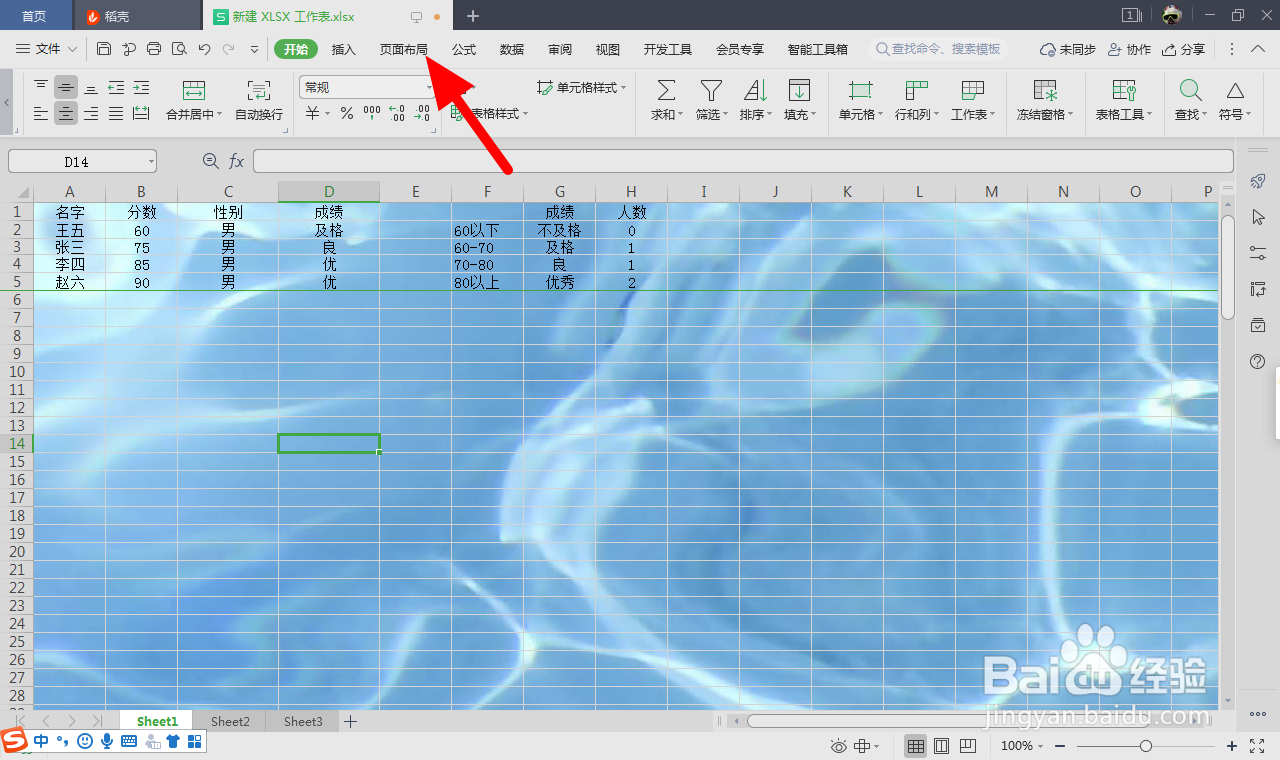This screenshot has height=760, width=1280.
Task: Toggle eye protection mode icon in status bar
Action: (838, 746)
